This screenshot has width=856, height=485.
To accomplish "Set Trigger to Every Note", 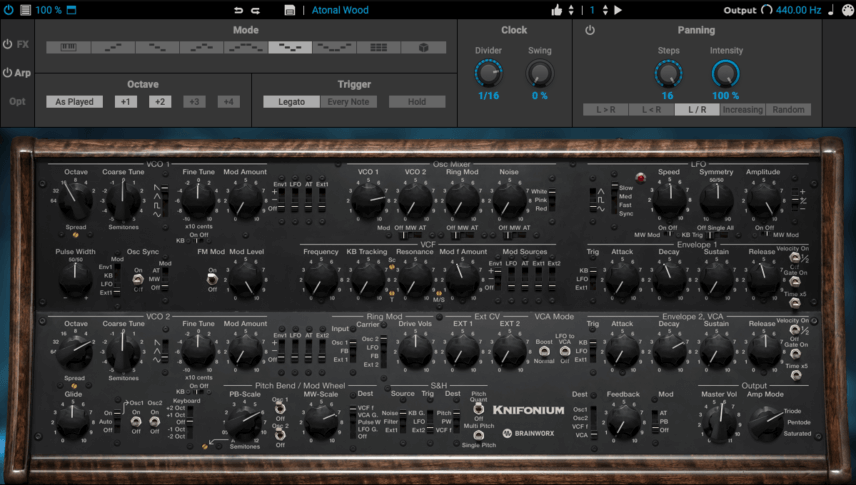I will pos(348,102).
